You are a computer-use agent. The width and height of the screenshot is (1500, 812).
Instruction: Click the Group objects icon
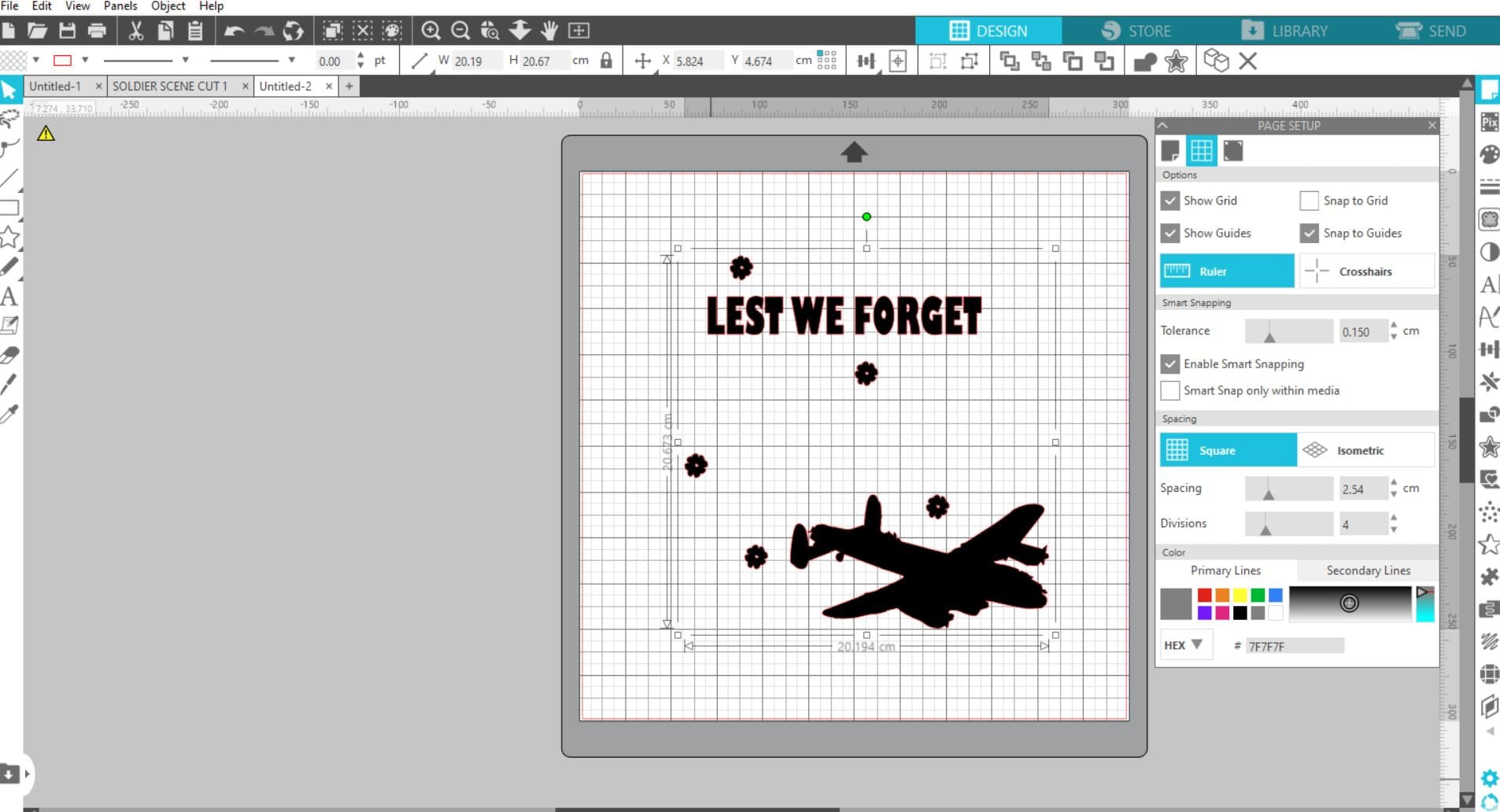click(937, 61)
